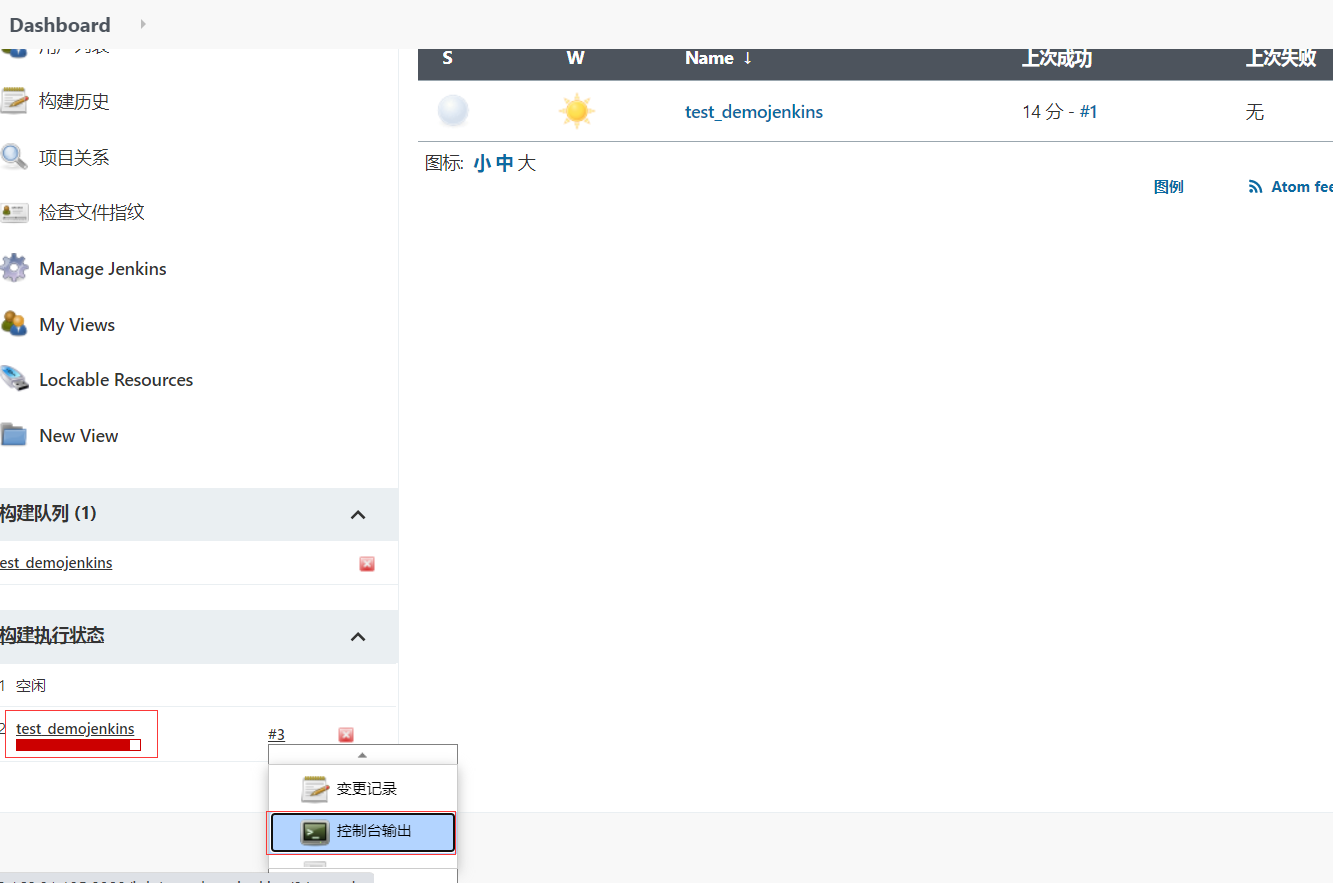Click the Atom feed RSS icon

pyautogui.click(x=1255, y=187)
